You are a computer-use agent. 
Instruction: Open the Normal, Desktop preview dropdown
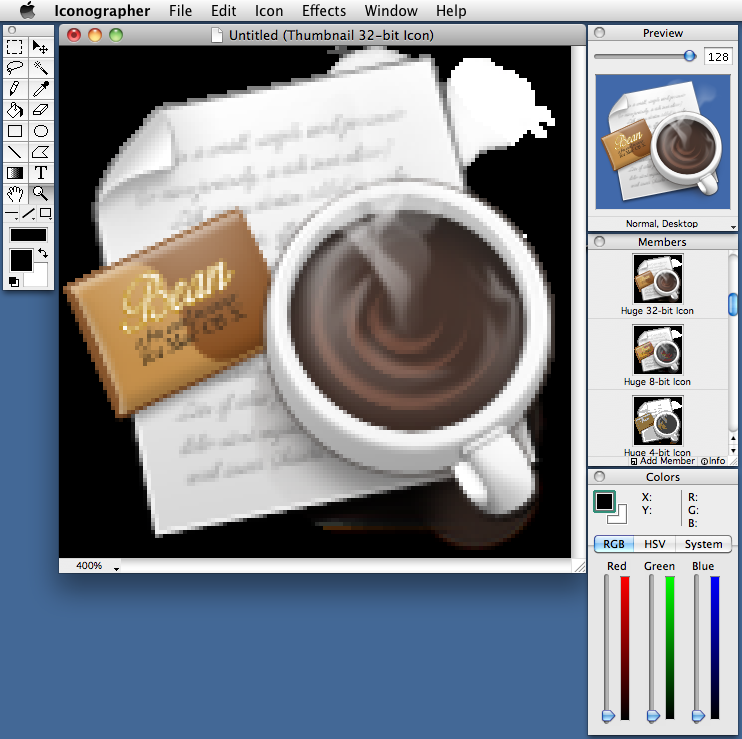[x=661, y=224]
